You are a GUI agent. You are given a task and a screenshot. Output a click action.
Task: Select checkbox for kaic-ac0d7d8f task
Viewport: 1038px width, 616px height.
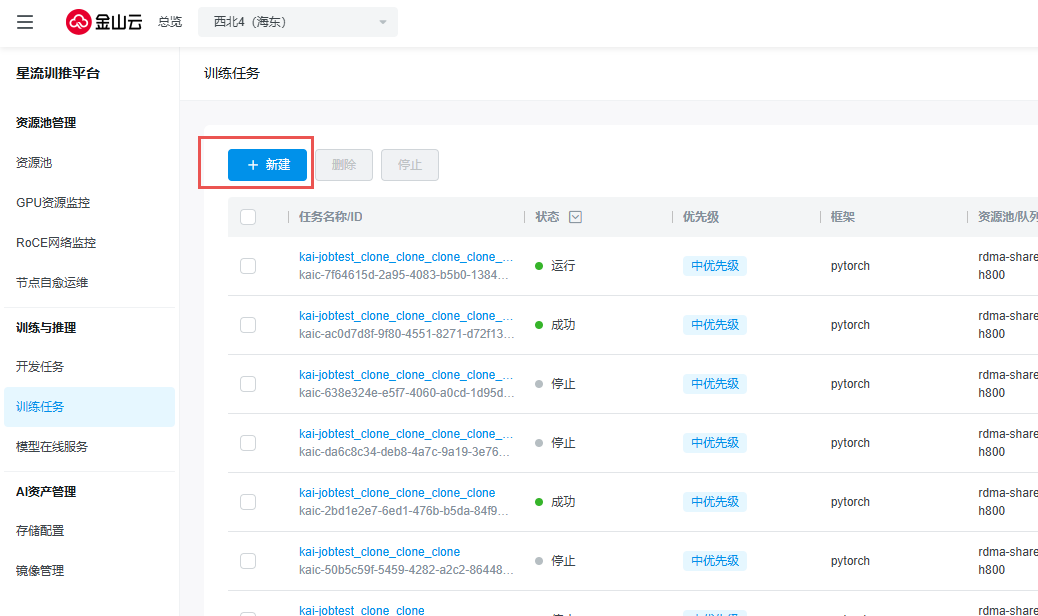248,325
